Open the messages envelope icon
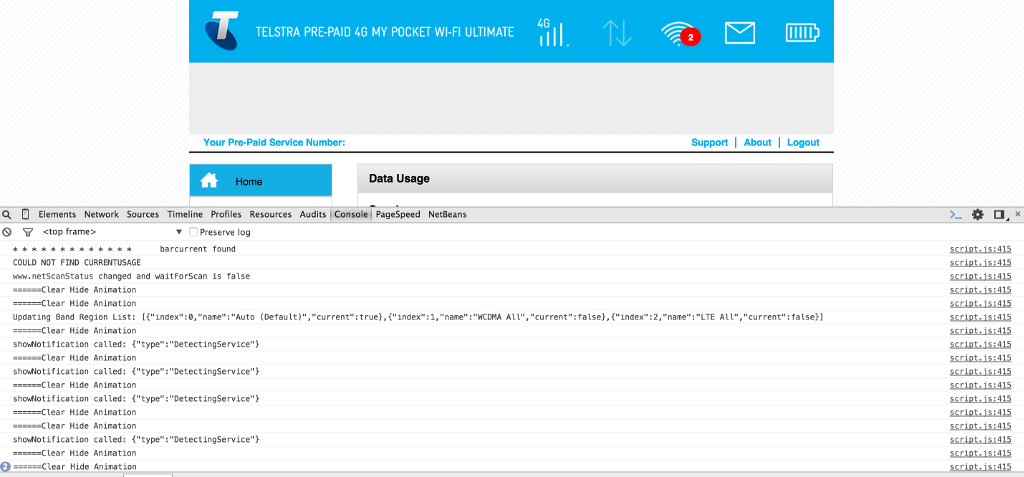 tap(740, 33)
